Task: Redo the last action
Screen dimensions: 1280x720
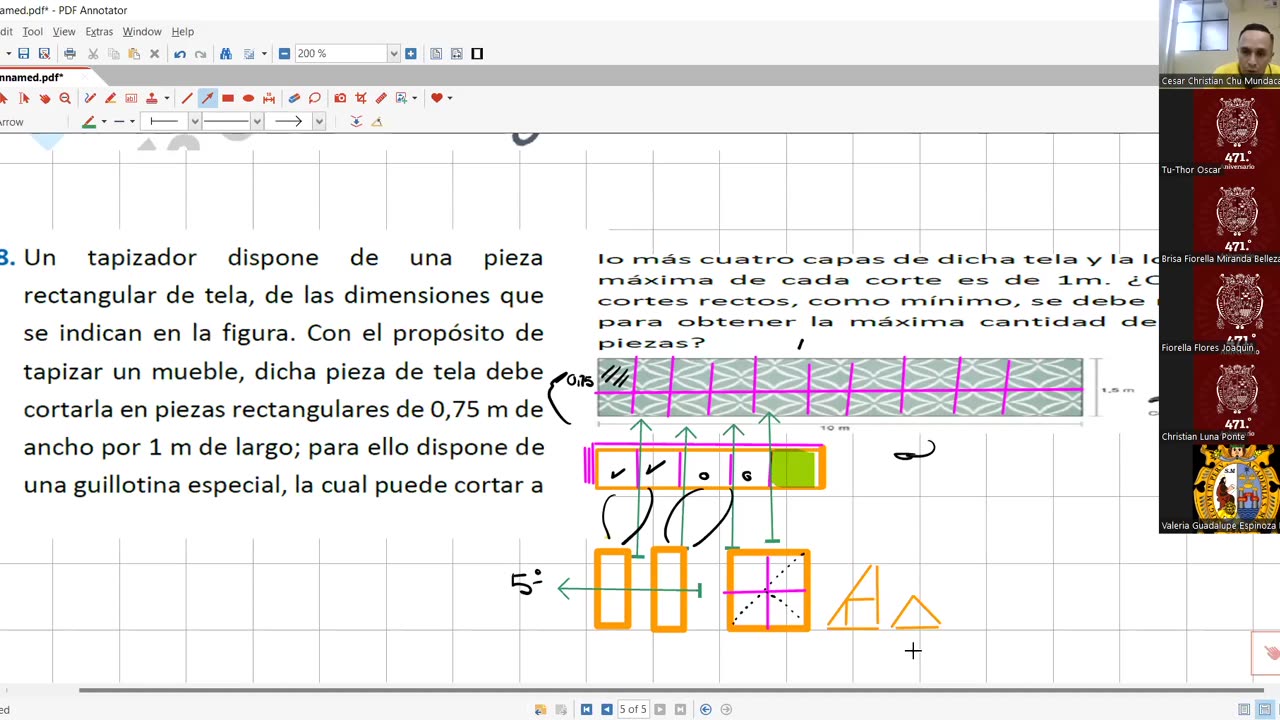Action: click(x=200, y=53)
